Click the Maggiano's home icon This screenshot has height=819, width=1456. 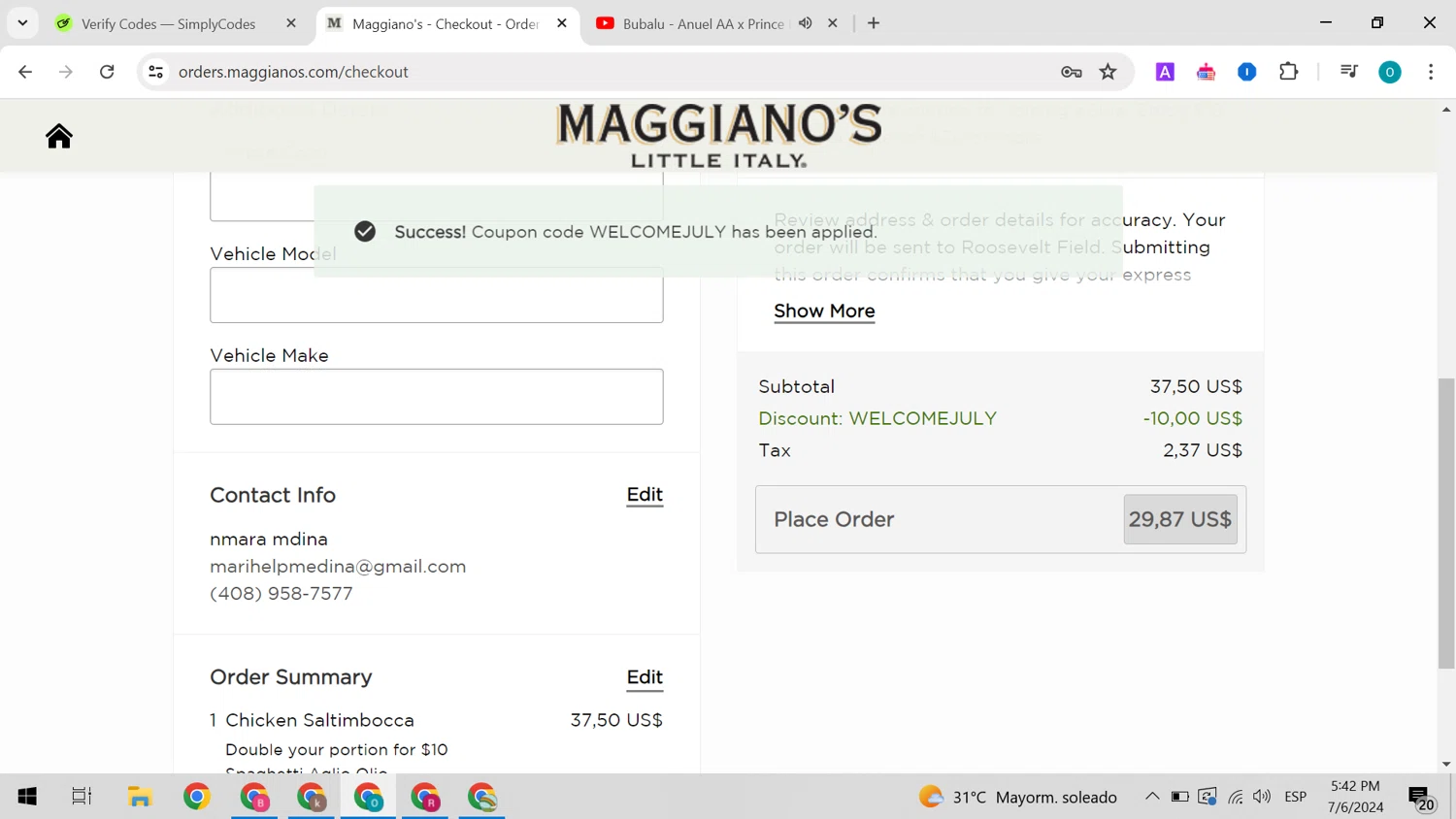(x=59, y=136)
